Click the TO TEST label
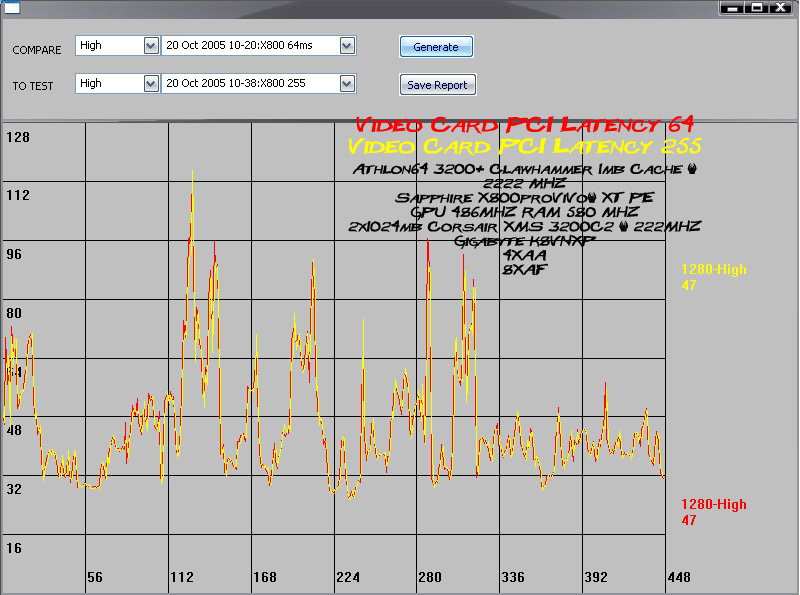The height and width of the screenshot is (595, 800). 33,86
